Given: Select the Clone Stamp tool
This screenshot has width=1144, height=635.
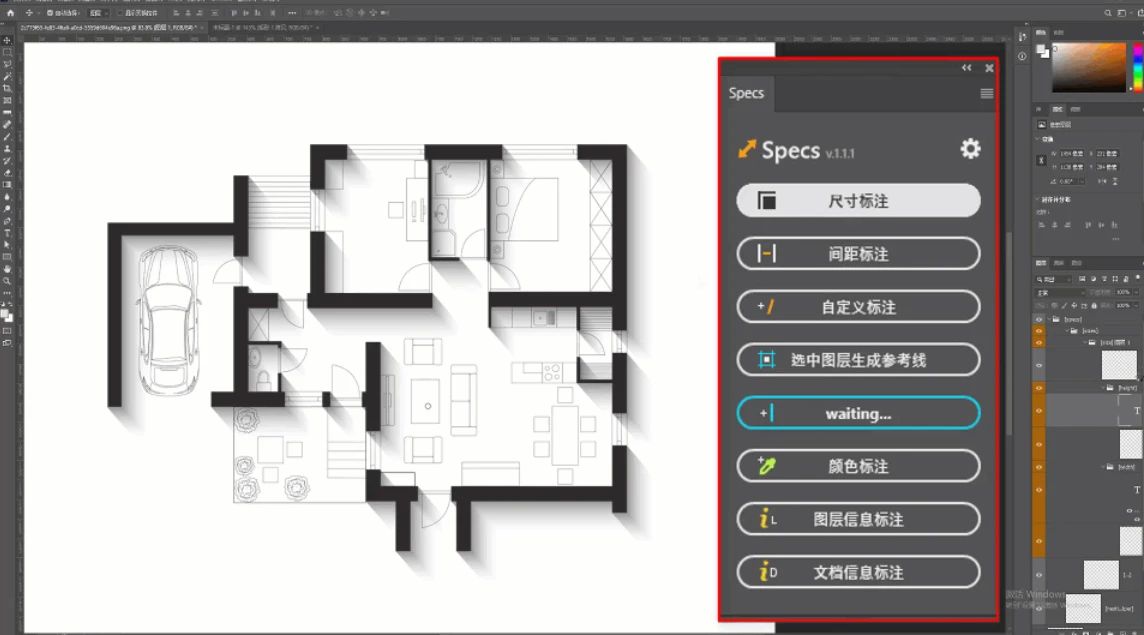Looking at the screenshot, I should pyautogui.click(x=7, y=148).
